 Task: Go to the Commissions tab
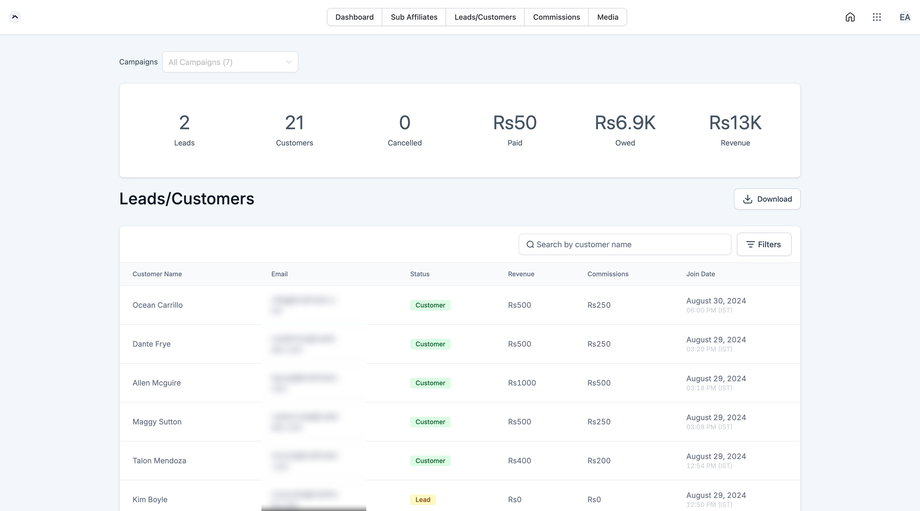(x=556, y=17)
